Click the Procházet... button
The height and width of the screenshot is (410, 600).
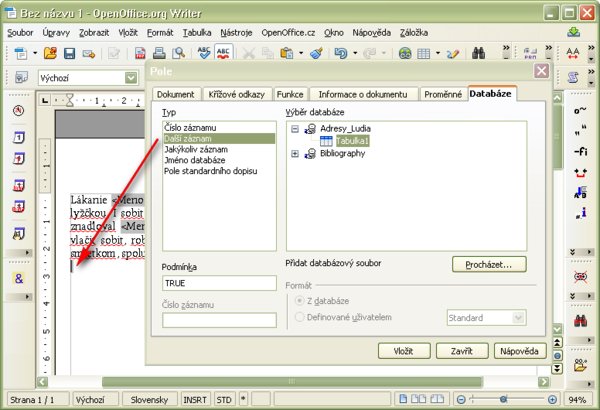pyautogui.click(x=489, y=265)
